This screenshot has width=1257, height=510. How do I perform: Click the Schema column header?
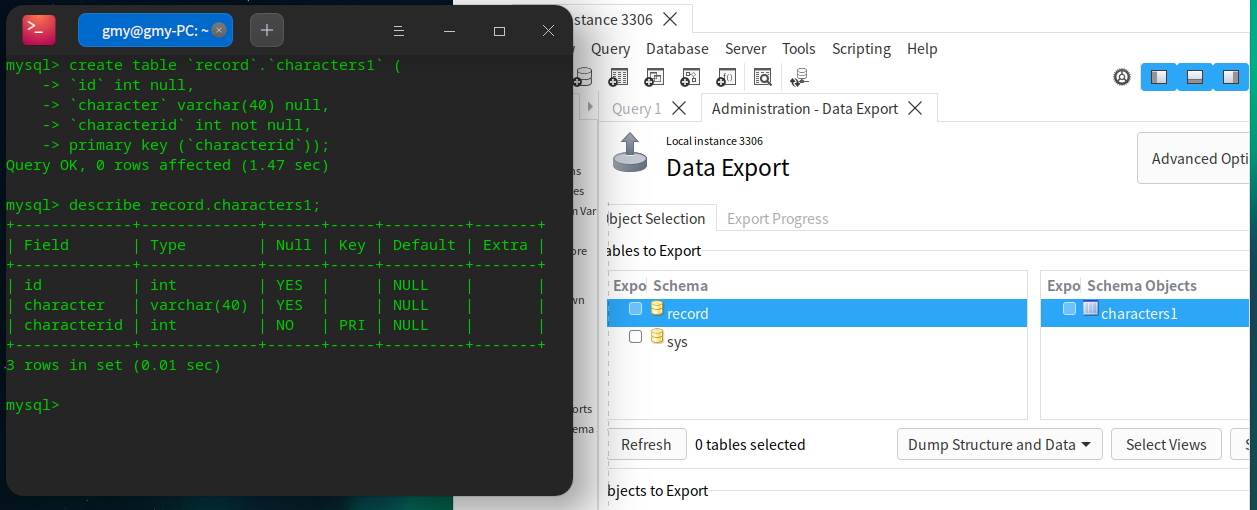point(680,286)
